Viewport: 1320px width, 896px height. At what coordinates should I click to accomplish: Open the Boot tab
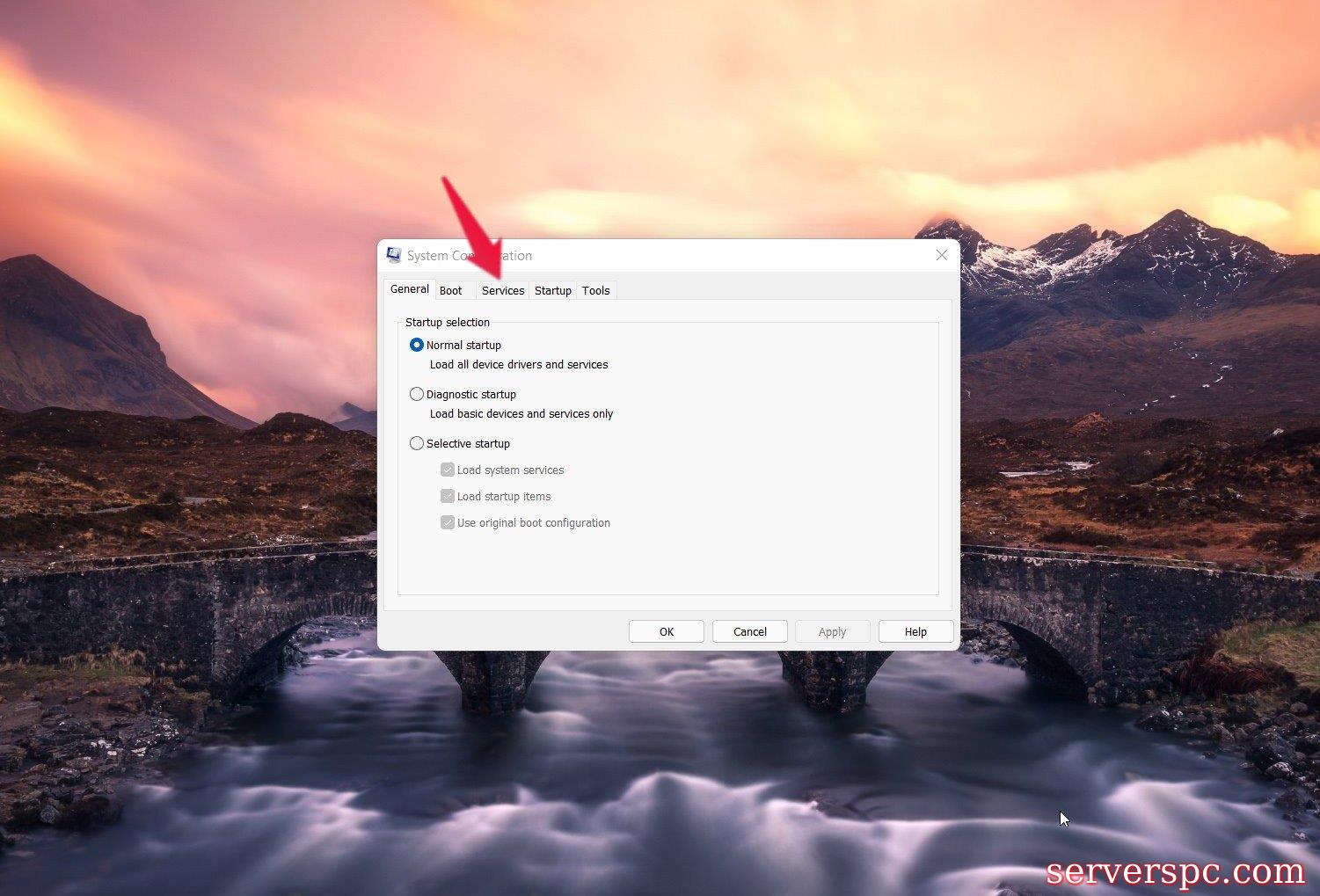451,291
